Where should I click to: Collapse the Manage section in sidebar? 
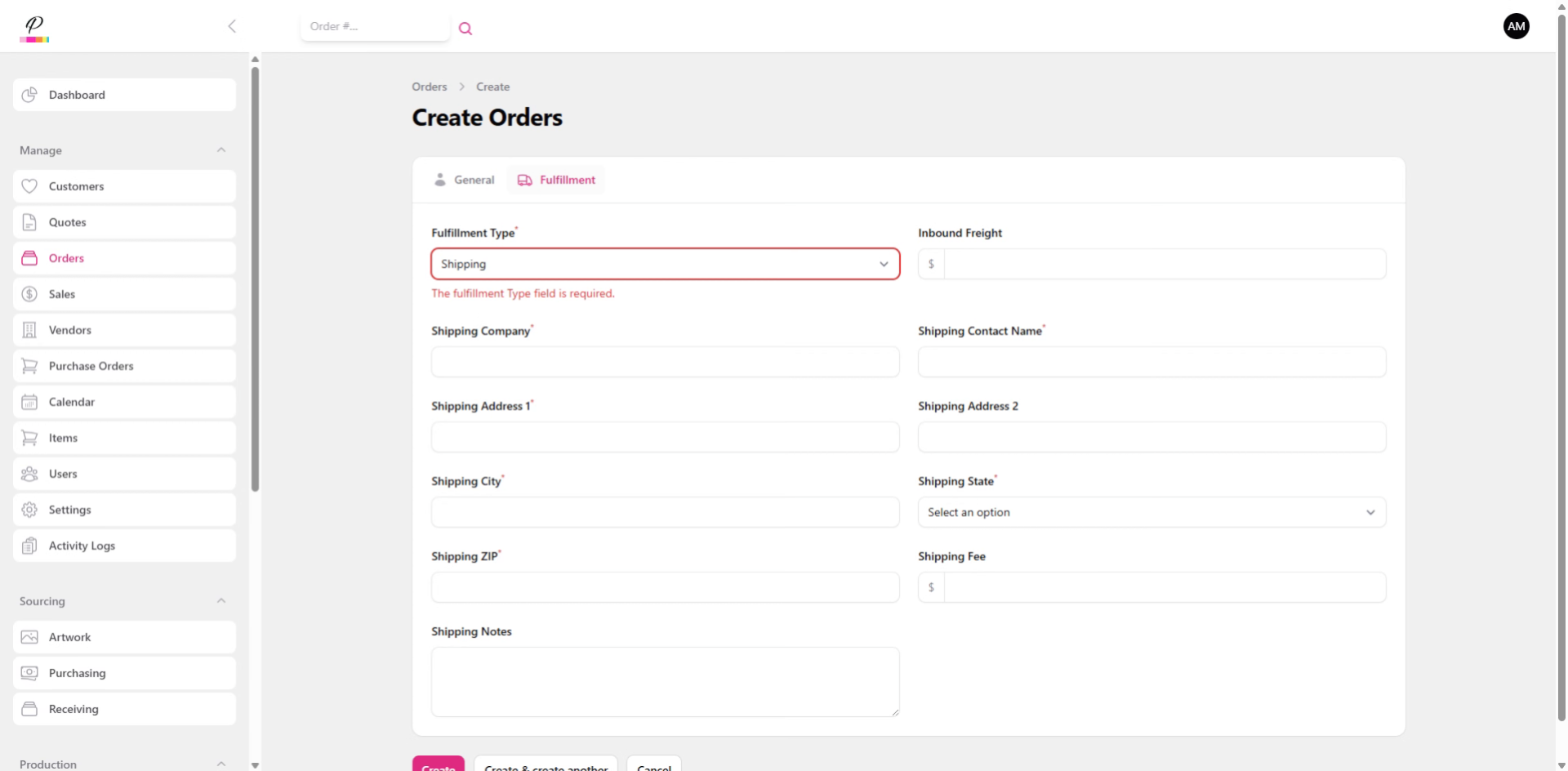[221, 149]
